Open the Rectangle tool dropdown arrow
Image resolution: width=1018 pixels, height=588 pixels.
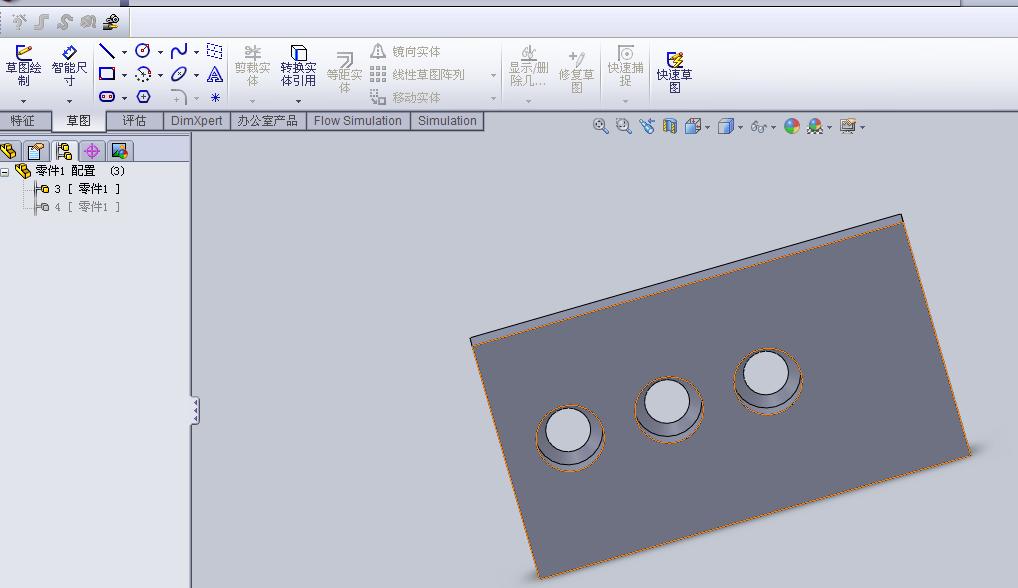pos(124,75)
